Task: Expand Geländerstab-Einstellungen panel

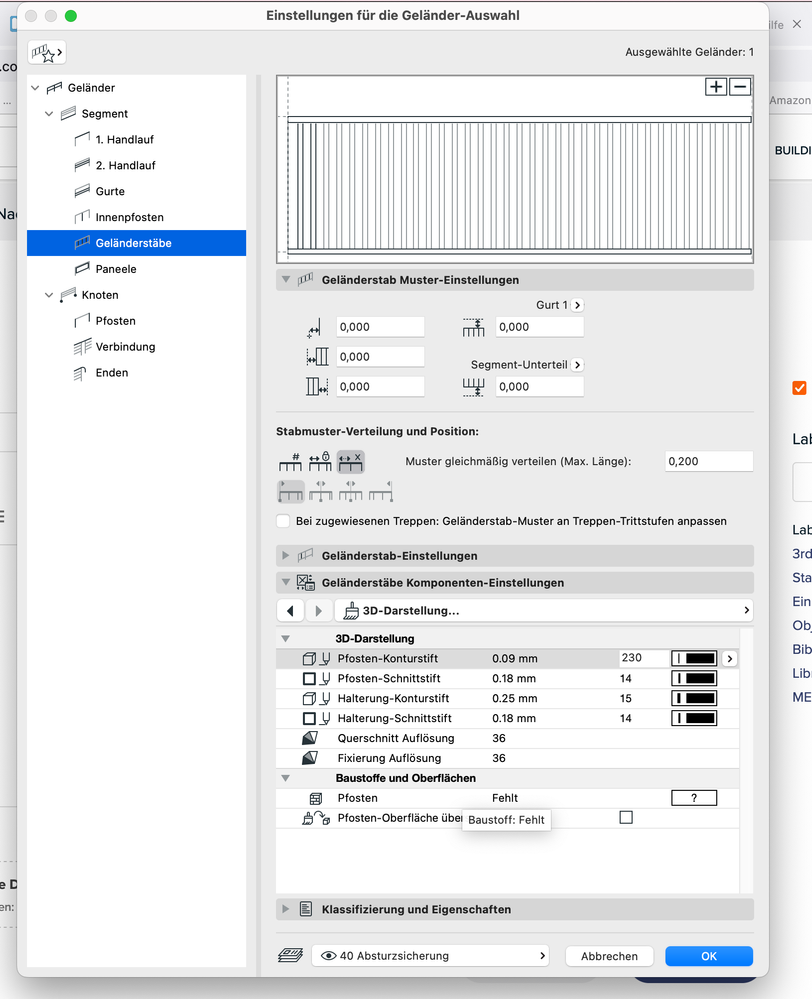Action: (x=286, y=556)
